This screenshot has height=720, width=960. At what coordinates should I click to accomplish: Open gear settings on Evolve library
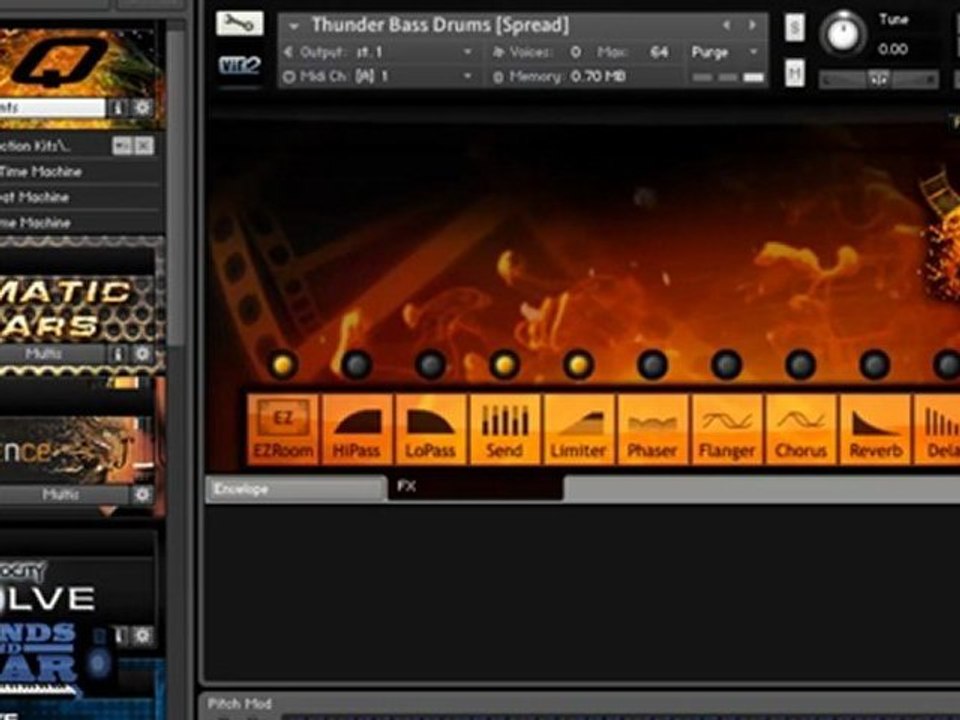(142, 636)
